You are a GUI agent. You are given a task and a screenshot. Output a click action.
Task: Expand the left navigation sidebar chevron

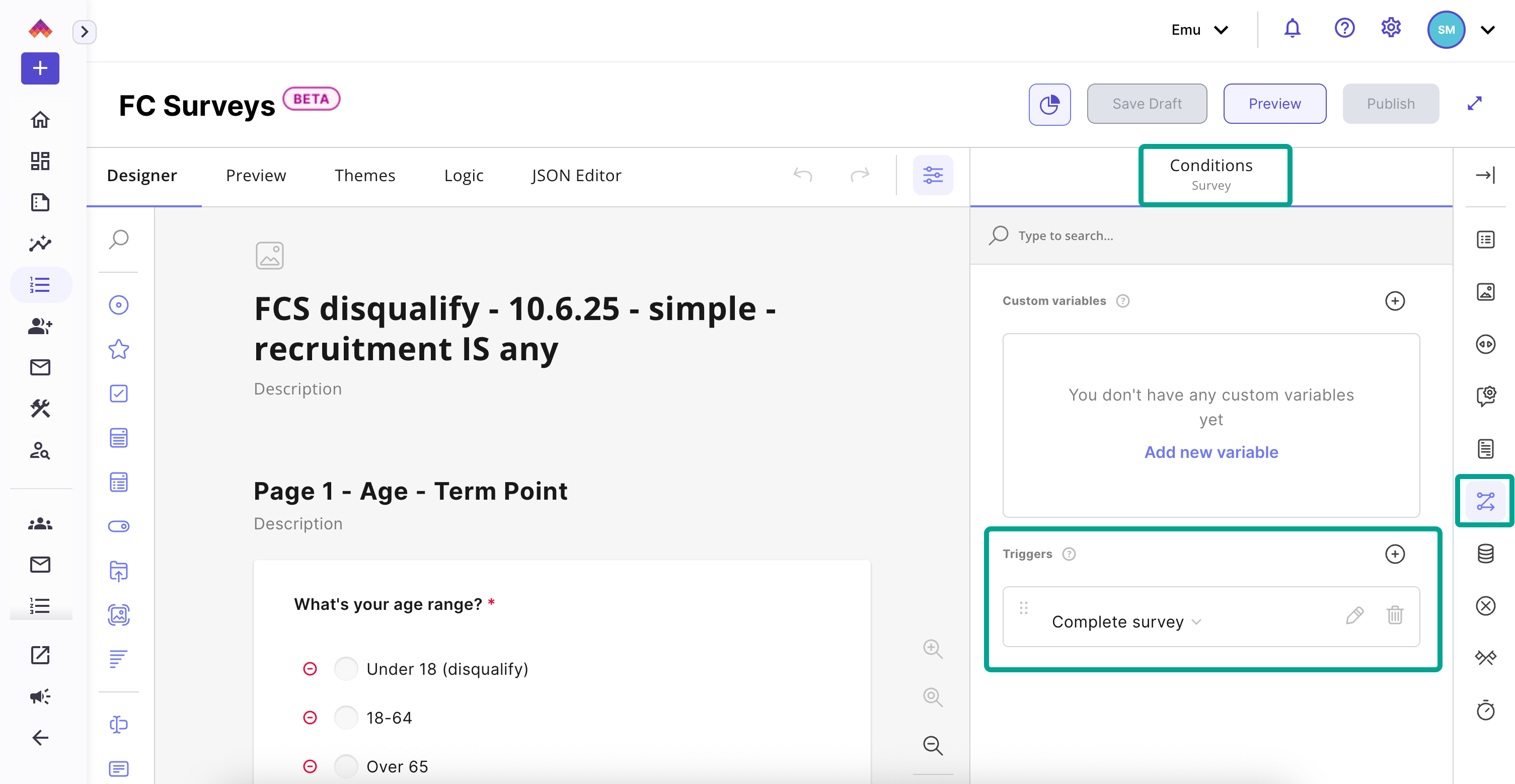(84, 31)
